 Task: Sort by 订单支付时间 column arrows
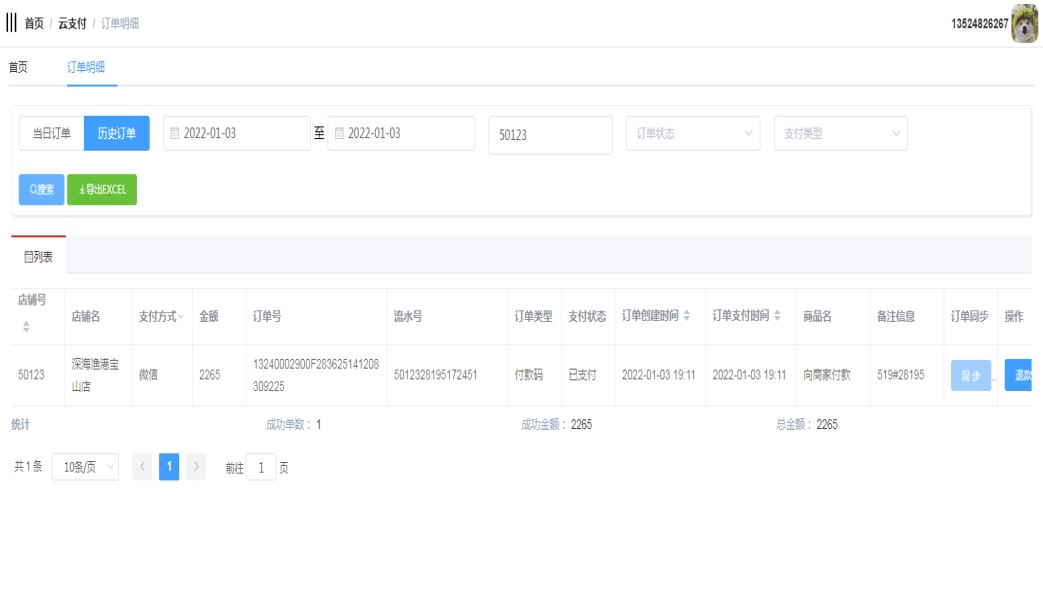(x=778, y=316)
